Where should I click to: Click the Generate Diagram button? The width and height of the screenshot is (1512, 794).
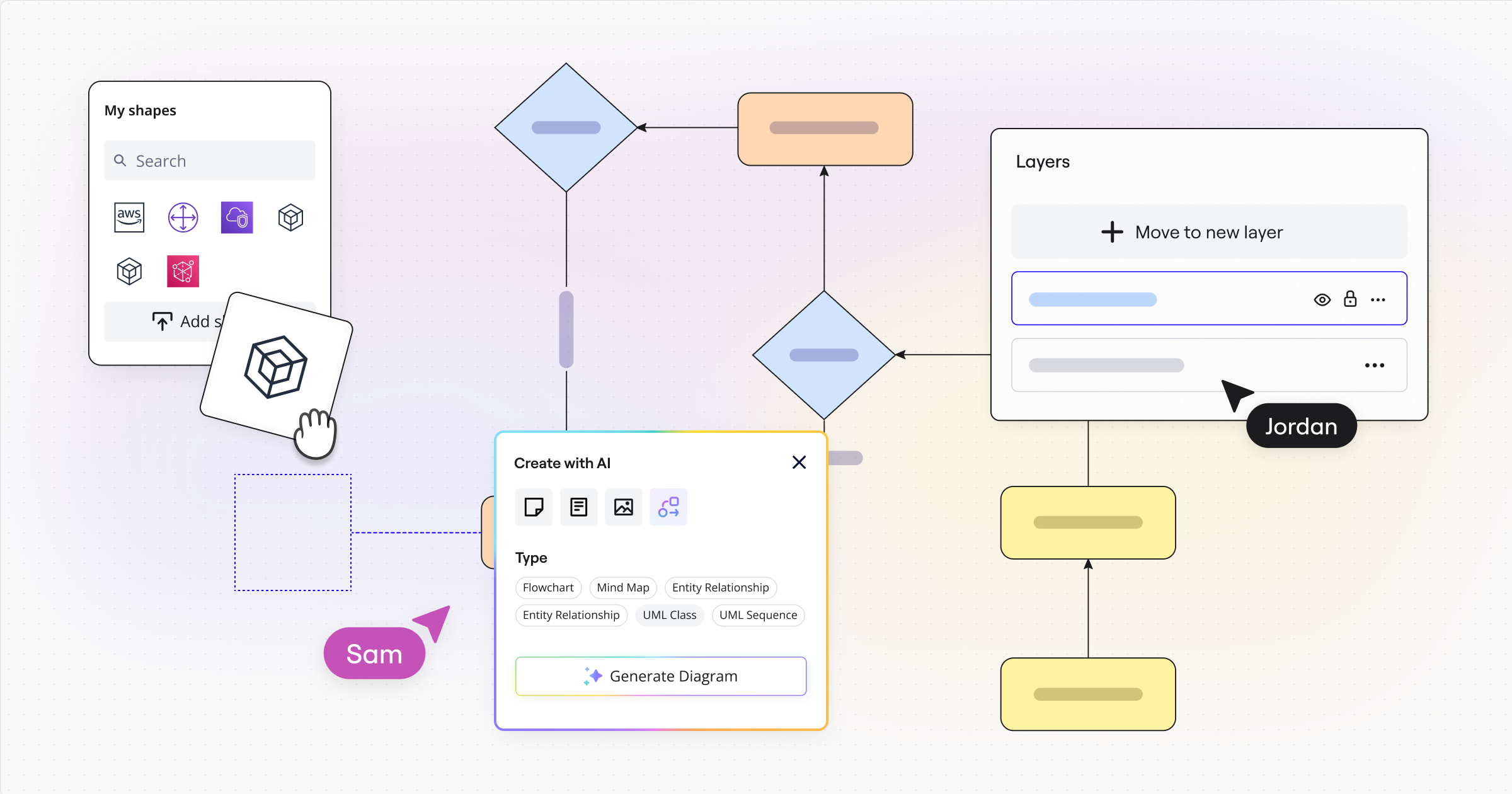(660, 676)
